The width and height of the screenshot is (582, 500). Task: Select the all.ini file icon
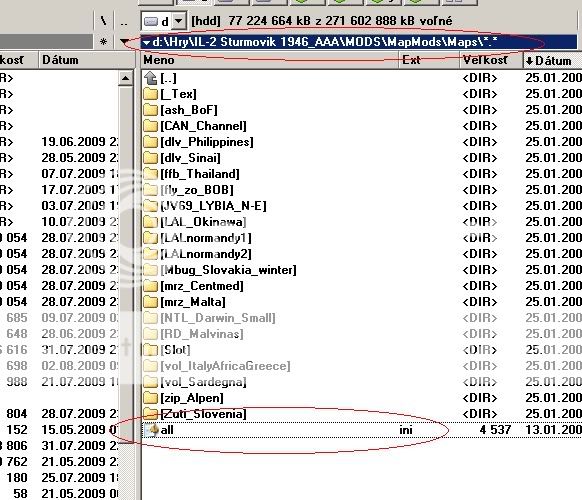point(151,430)
